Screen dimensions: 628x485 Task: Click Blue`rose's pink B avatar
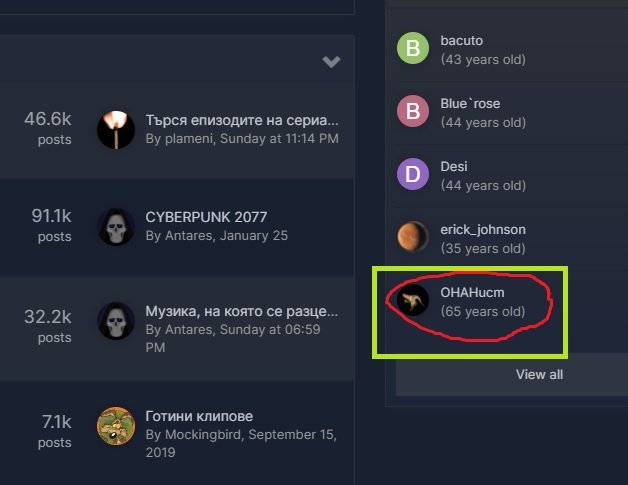[413, 111]
